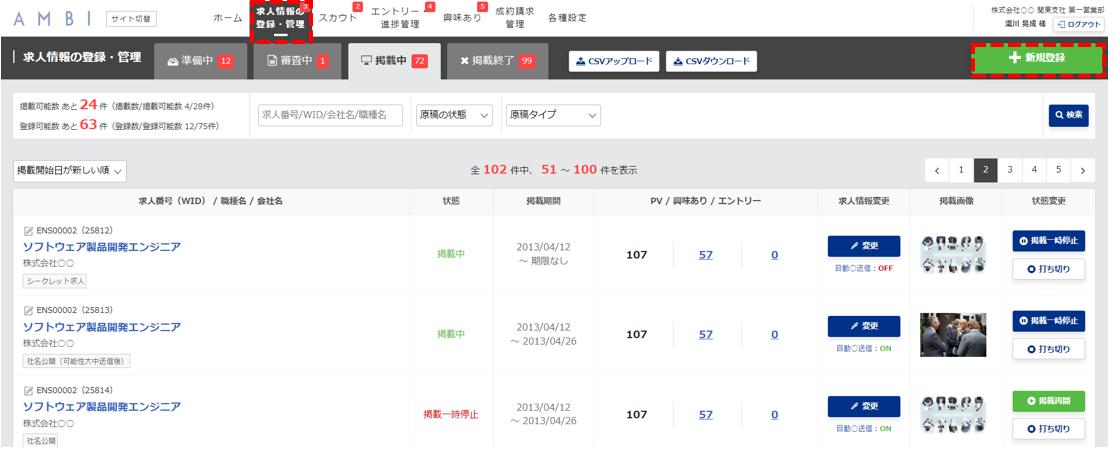The width and height of the screenshot is (1114, 452).
Task: Open meeting photo thumbnail for WID 25813
Action: 953,335
